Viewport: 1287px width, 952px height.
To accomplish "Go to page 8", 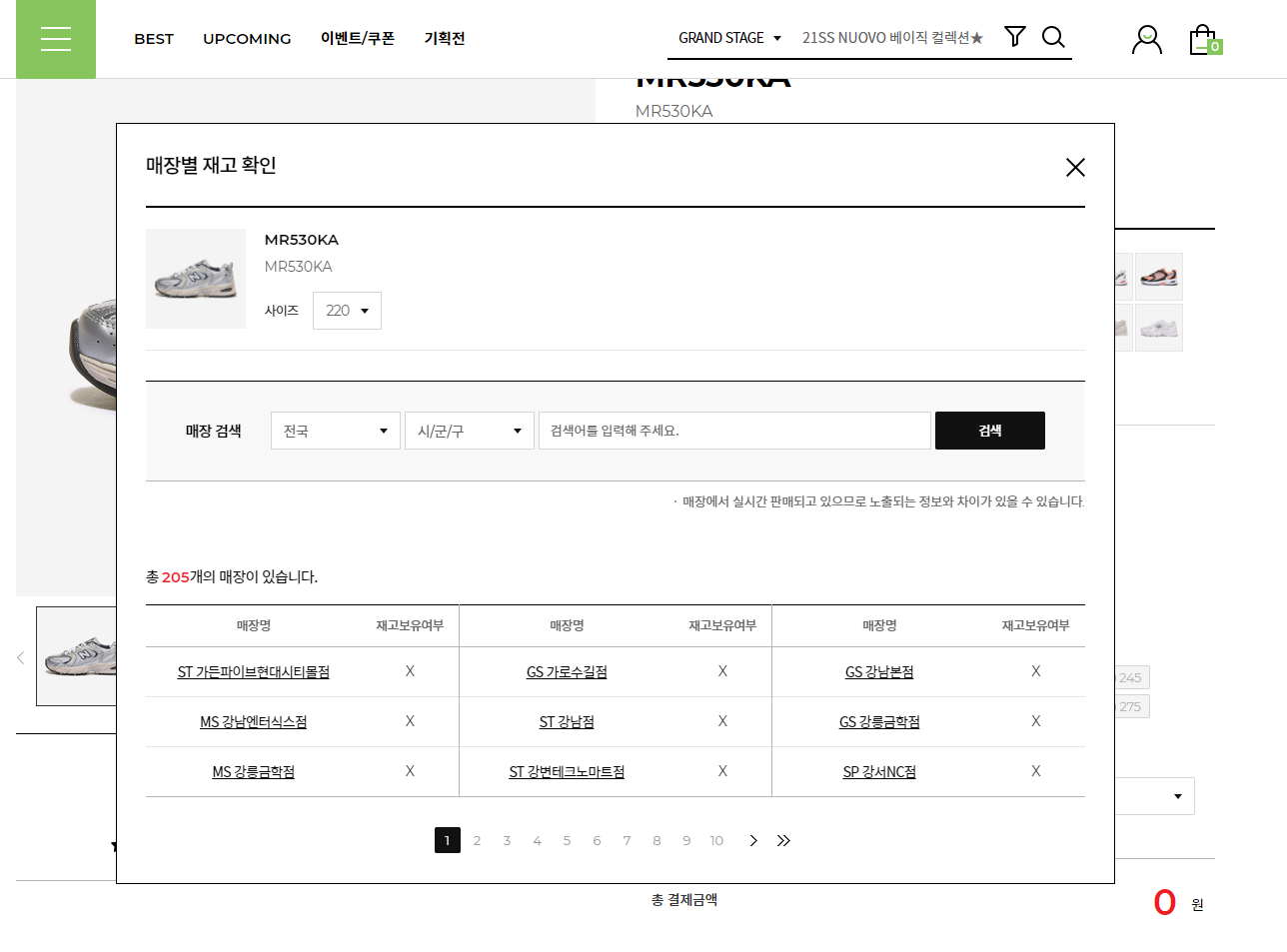I will coord(657,840).
